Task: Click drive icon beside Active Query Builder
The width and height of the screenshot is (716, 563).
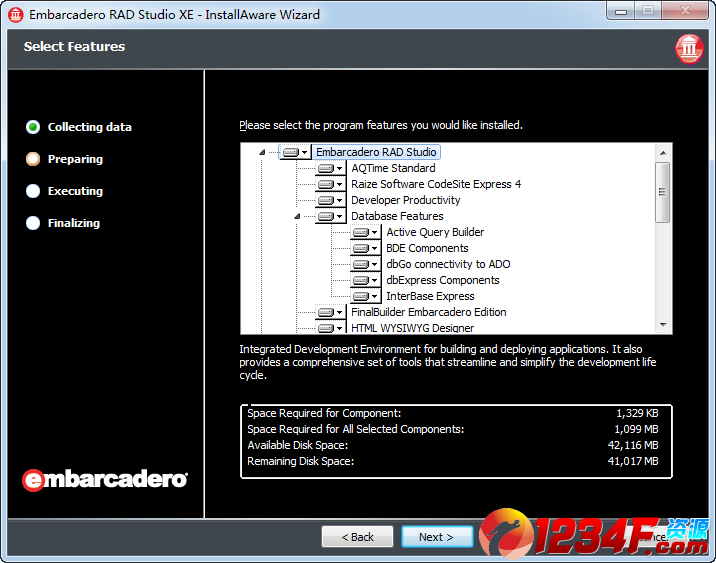Action: coord(360,232)
